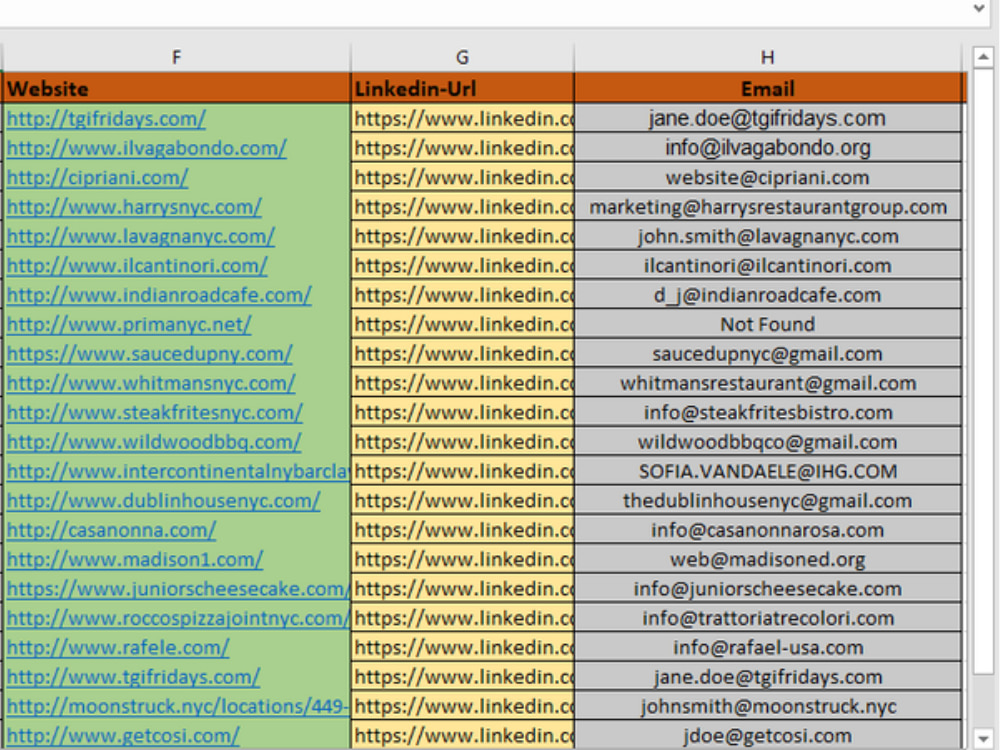The width and height of the screenshot is (1000, 750).
Task: Open the http://www.dublinhousenyc.com/ link
Action: click(163, 500)
